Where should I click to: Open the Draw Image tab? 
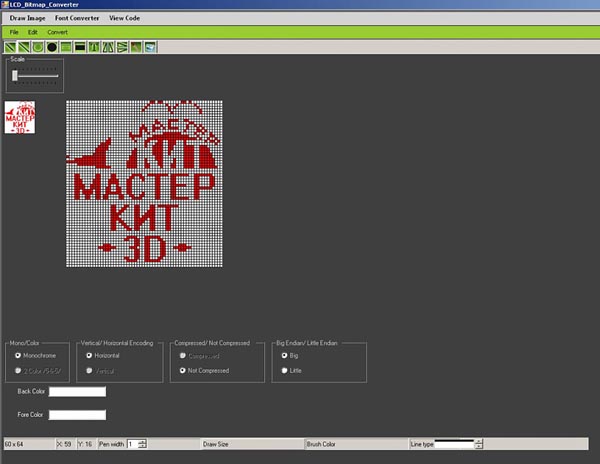point(28,18)
